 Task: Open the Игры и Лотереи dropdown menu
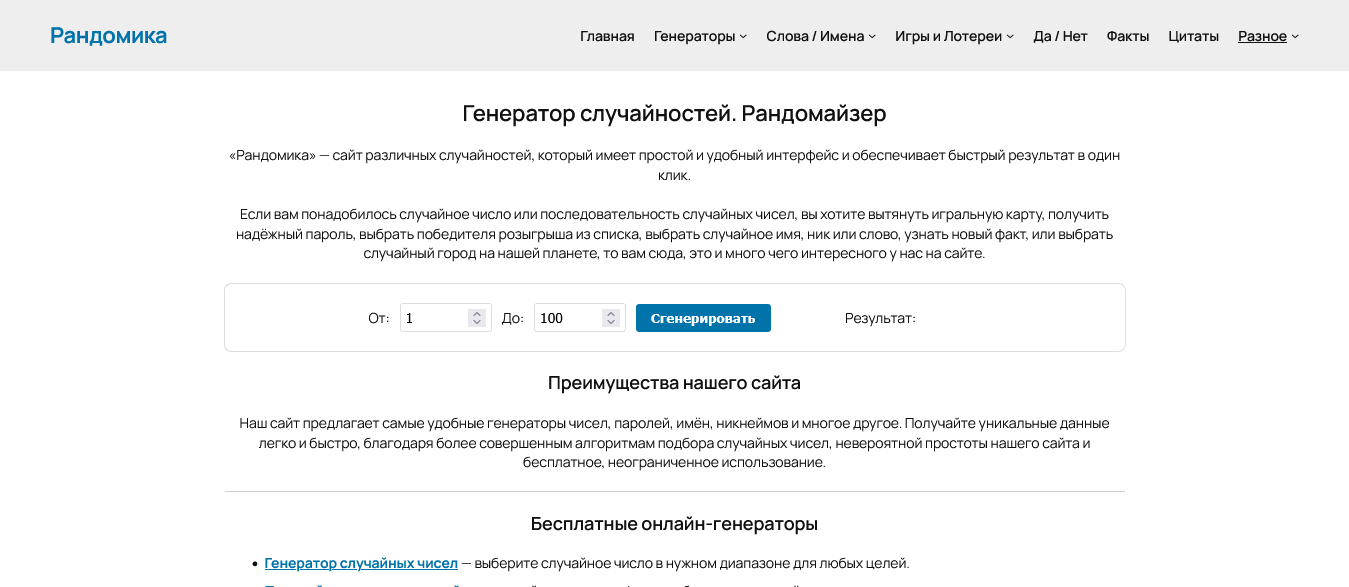[953, 36]
